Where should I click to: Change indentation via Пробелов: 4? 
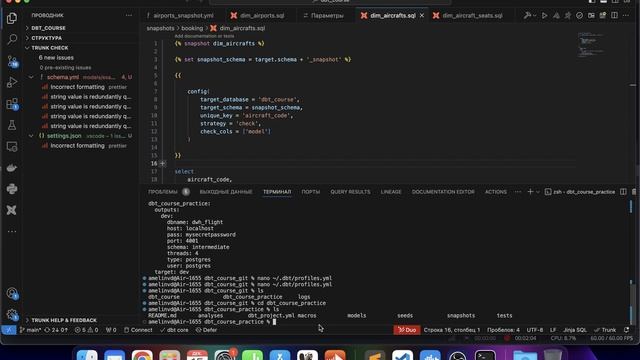(503, 330)
